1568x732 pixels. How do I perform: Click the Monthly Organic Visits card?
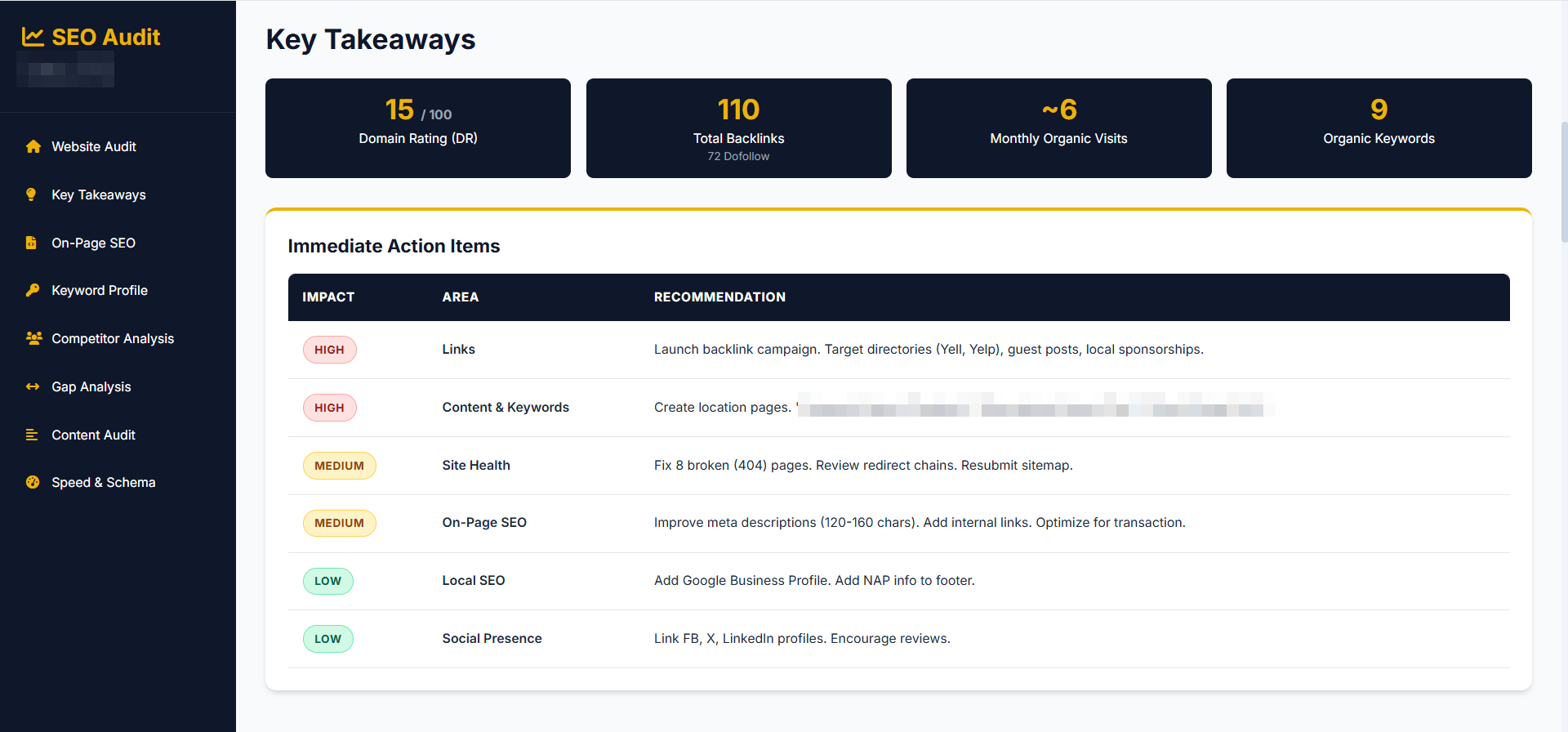(1059, 128)
